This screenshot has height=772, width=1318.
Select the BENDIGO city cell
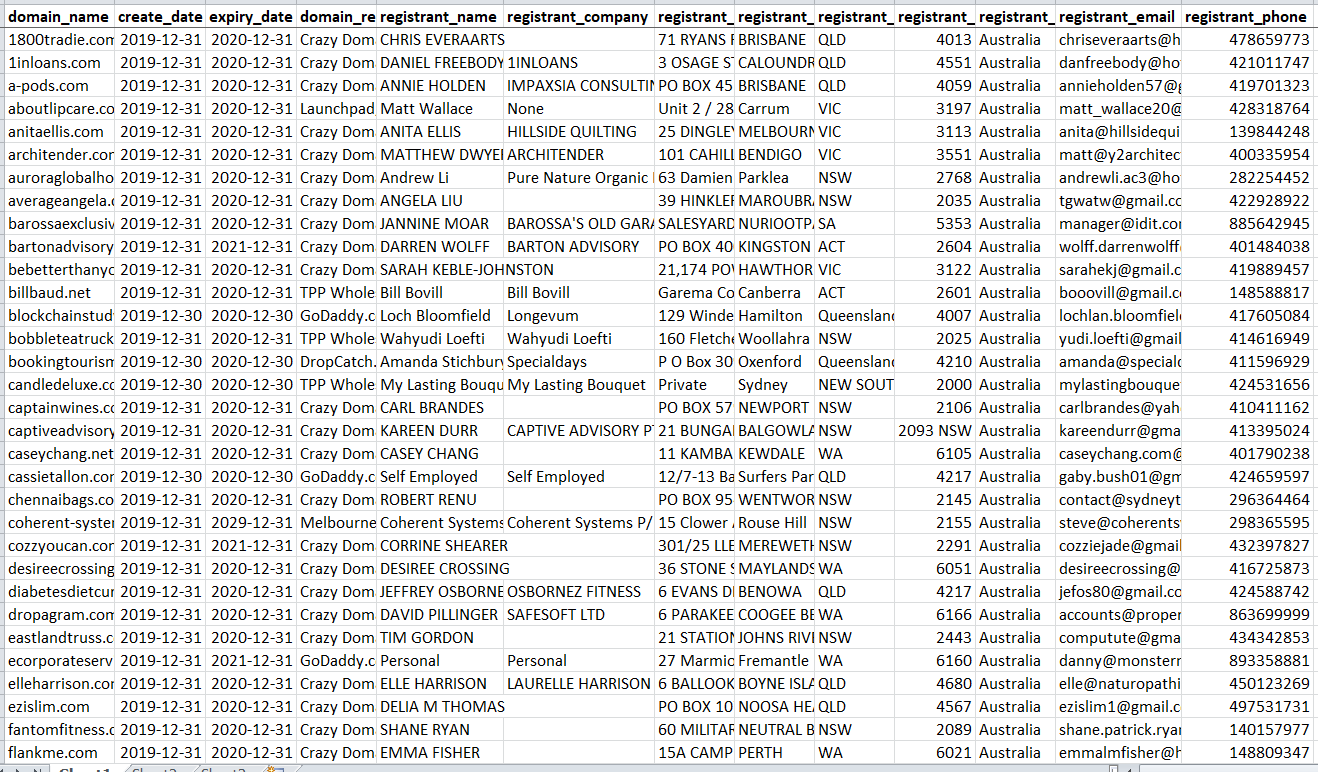775,155
